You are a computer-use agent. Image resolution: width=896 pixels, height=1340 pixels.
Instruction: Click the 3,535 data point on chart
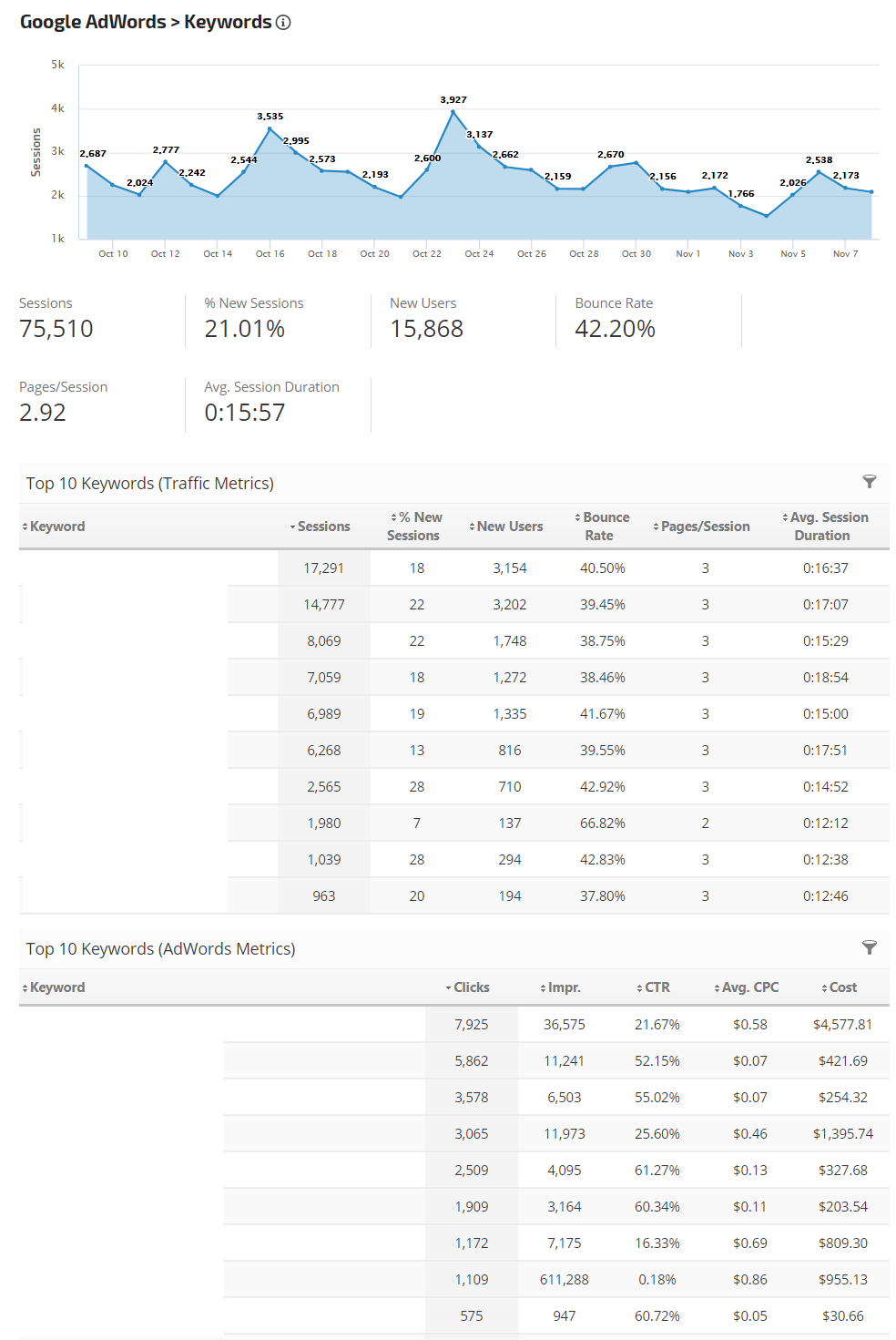[x=270, y=129]
